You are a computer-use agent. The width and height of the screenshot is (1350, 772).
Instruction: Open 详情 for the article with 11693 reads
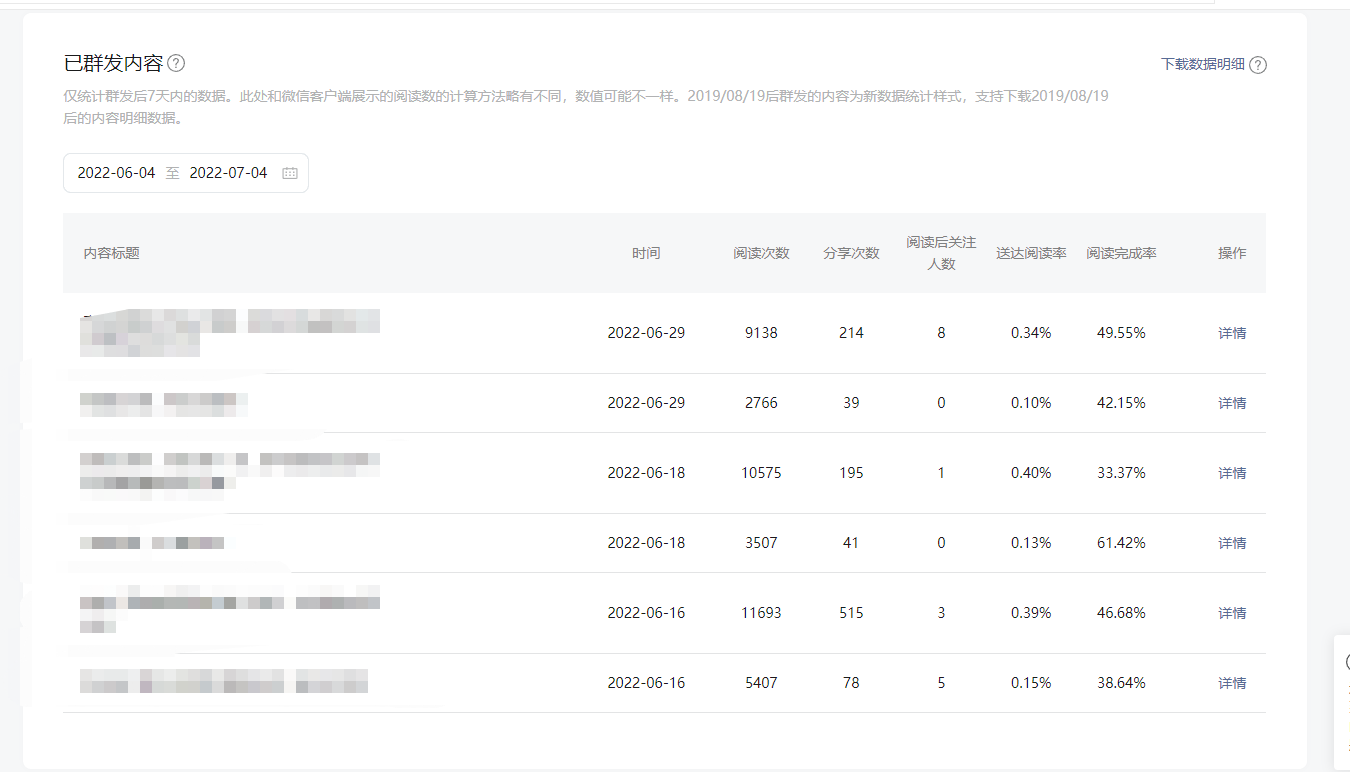tap(1232, 613)
